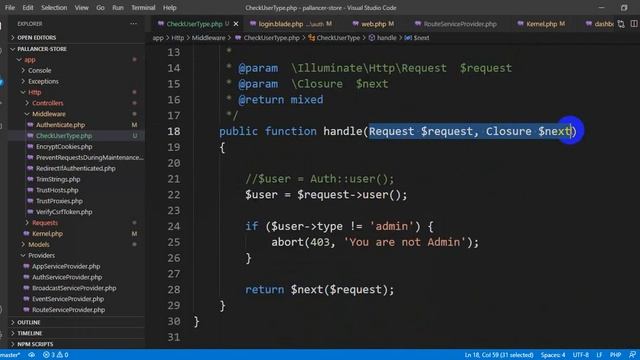Click the feedback icon in status bar
Screen dimensions: 640x360
(x=632, y=355)
